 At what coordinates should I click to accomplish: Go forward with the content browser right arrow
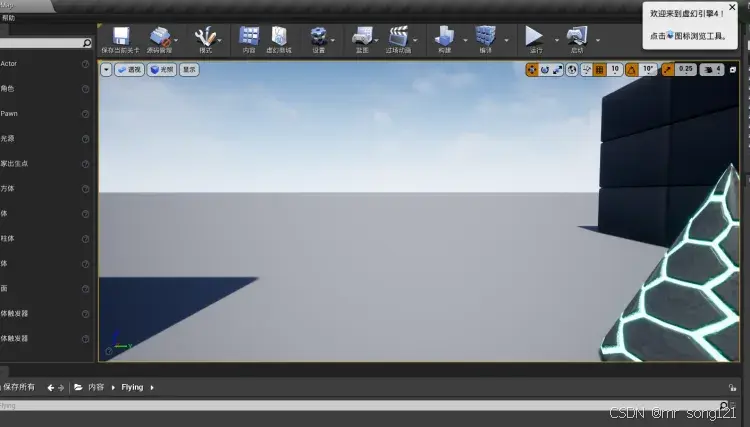(x=61, y=388)
